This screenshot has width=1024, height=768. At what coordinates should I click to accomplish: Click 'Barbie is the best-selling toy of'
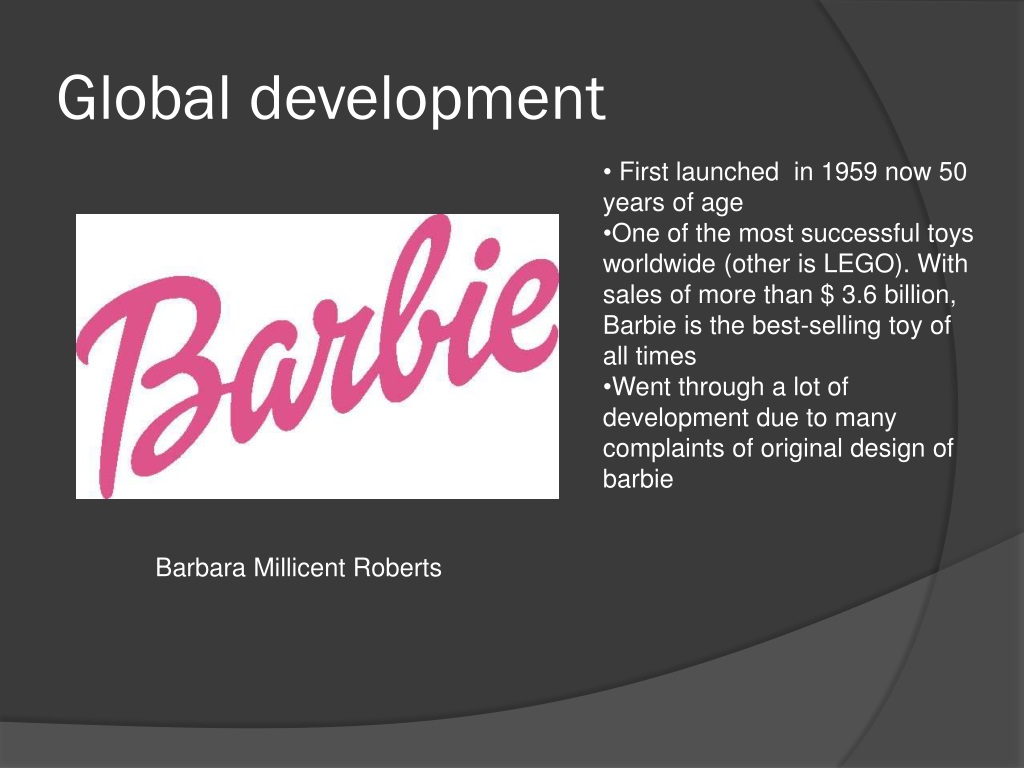click(776, 325)
